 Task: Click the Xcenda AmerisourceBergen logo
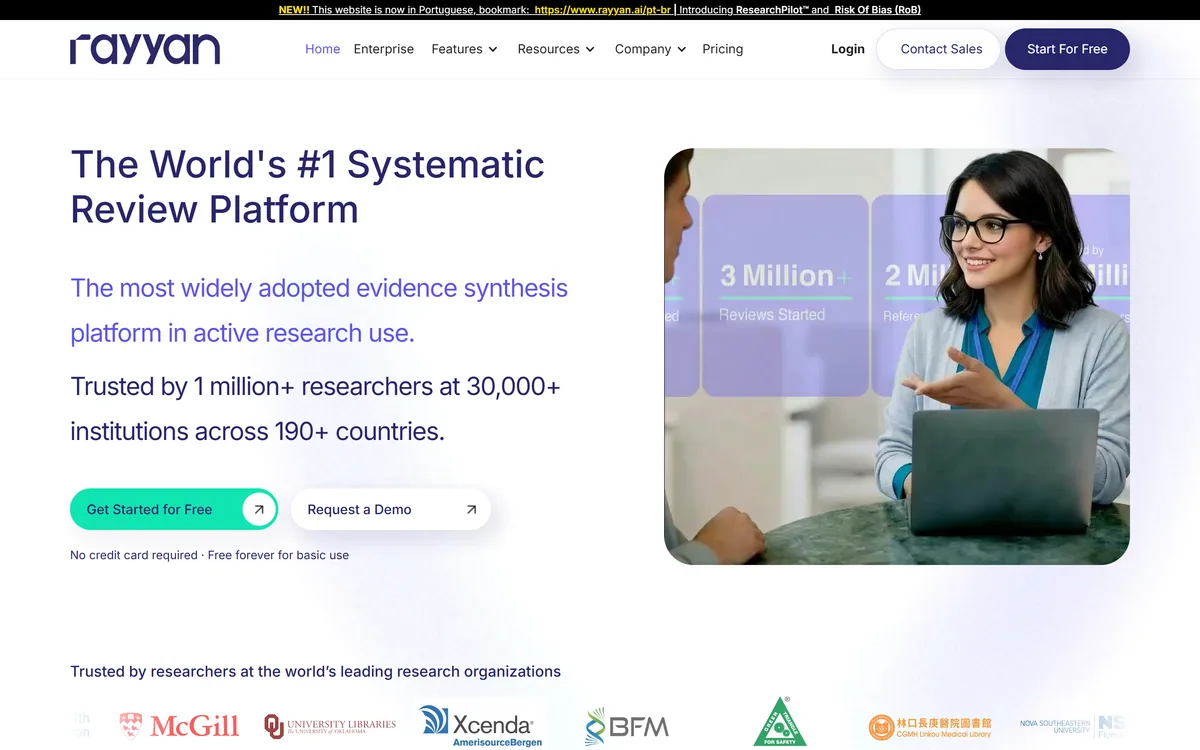pyautogui.click(x=481, y=725)
